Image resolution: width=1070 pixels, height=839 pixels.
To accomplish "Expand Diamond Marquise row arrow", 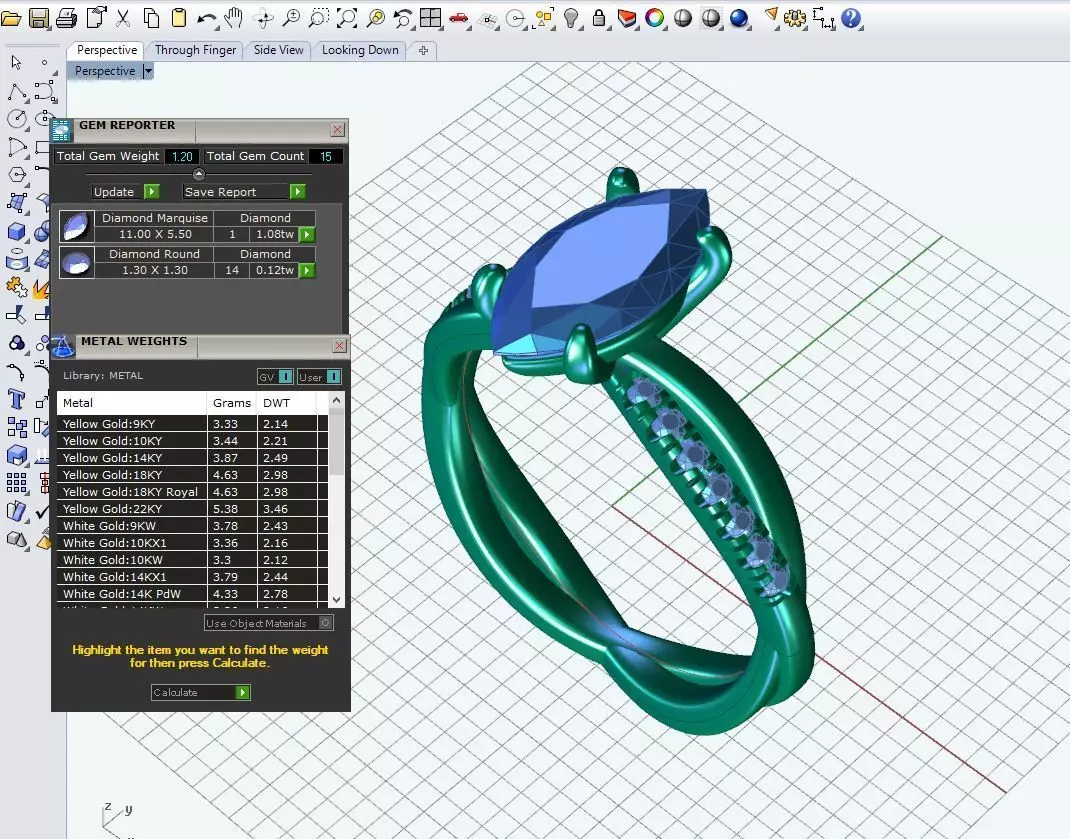I will (307, 235).
